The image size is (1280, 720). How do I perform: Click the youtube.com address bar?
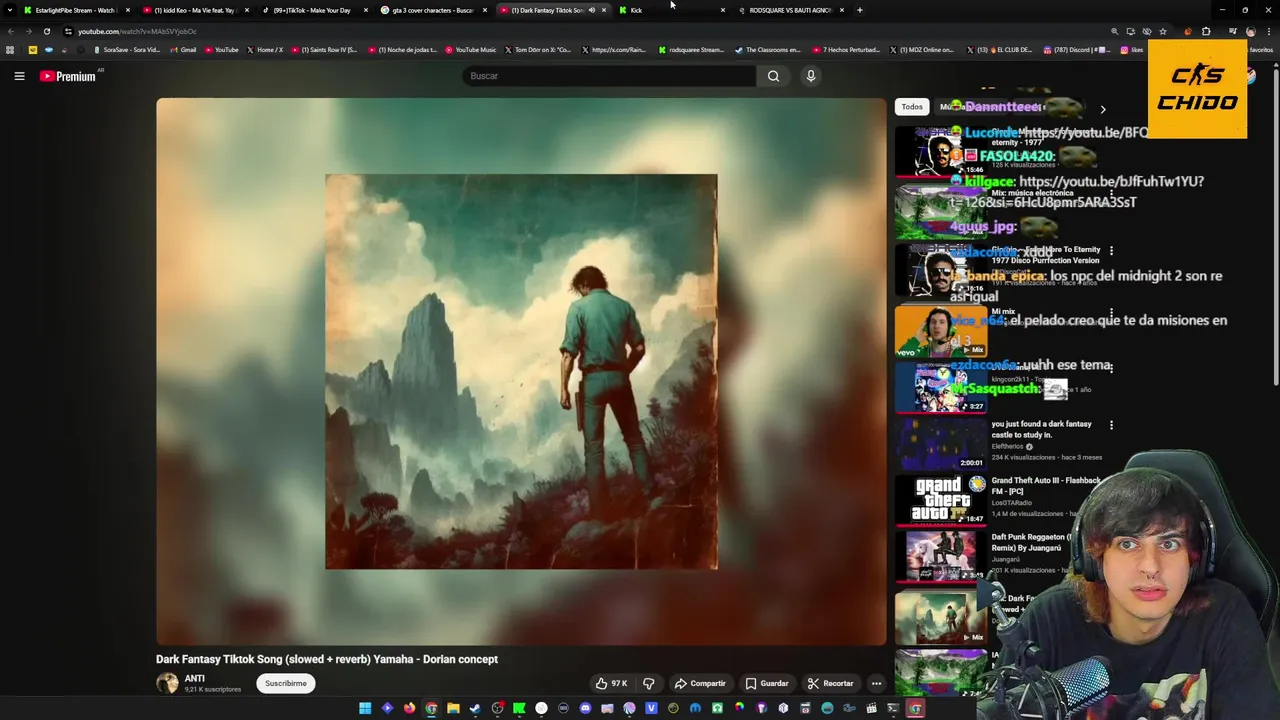[x=580, y=31]
